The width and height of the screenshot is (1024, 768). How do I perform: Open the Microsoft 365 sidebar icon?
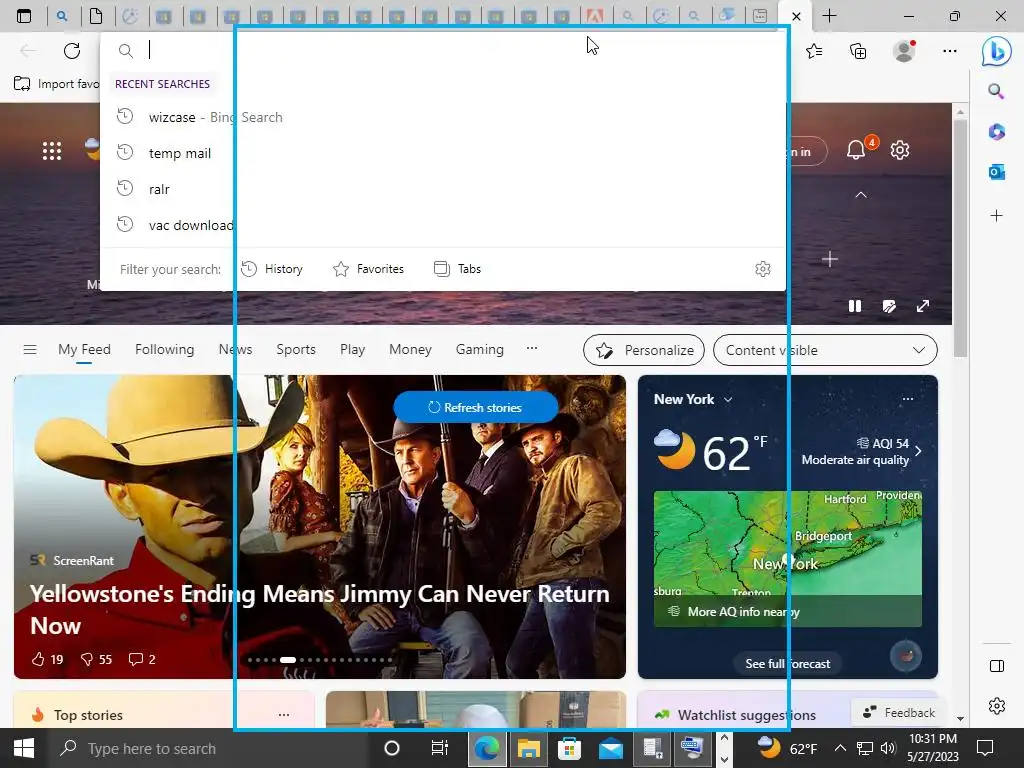997,131
